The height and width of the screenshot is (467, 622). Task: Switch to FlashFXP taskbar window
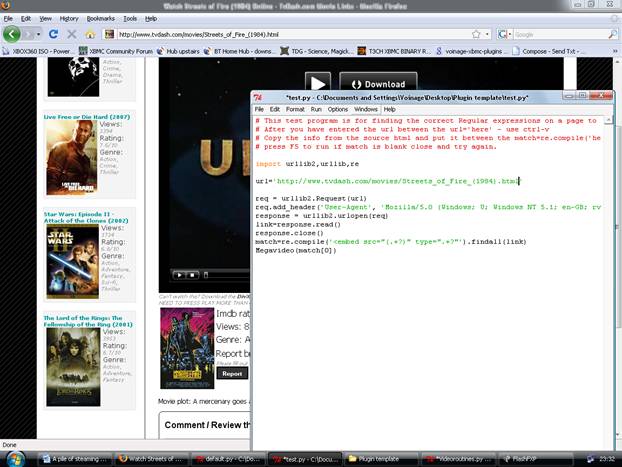(536, 459)
